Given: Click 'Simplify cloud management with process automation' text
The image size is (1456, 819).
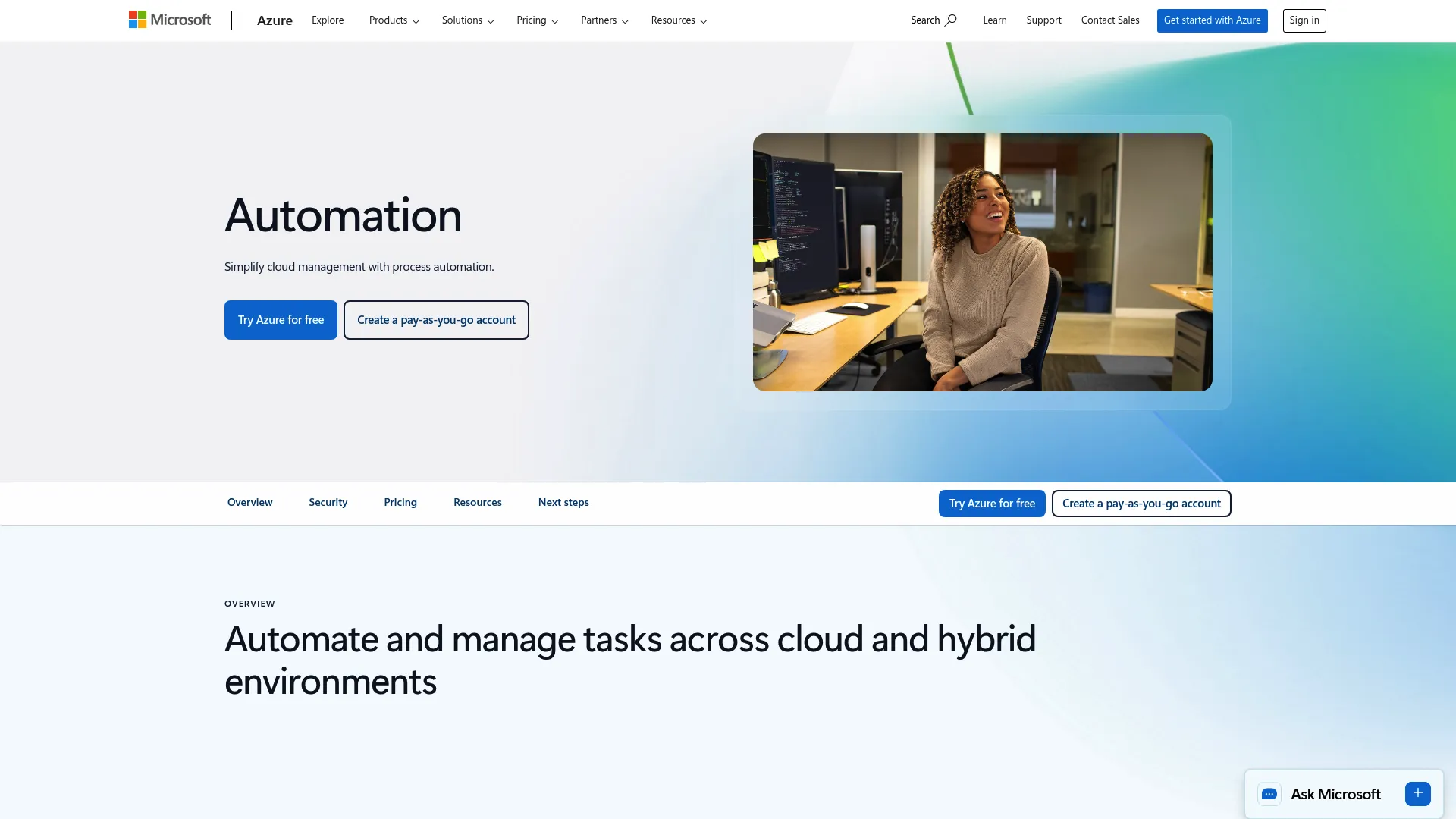Looking at the screenshot, I should point(359,267).
